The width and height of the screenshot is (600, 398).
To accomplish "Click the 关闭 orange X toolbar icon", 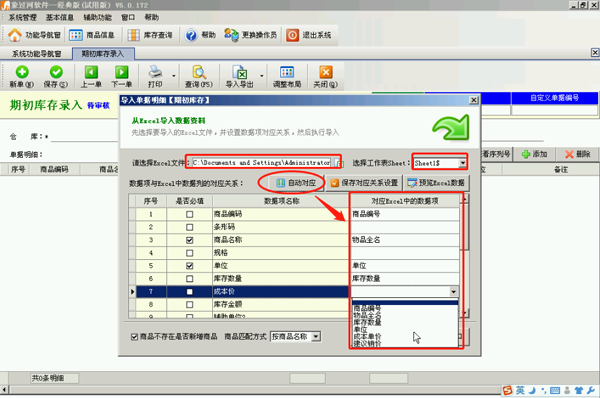I will coord(326,72).
